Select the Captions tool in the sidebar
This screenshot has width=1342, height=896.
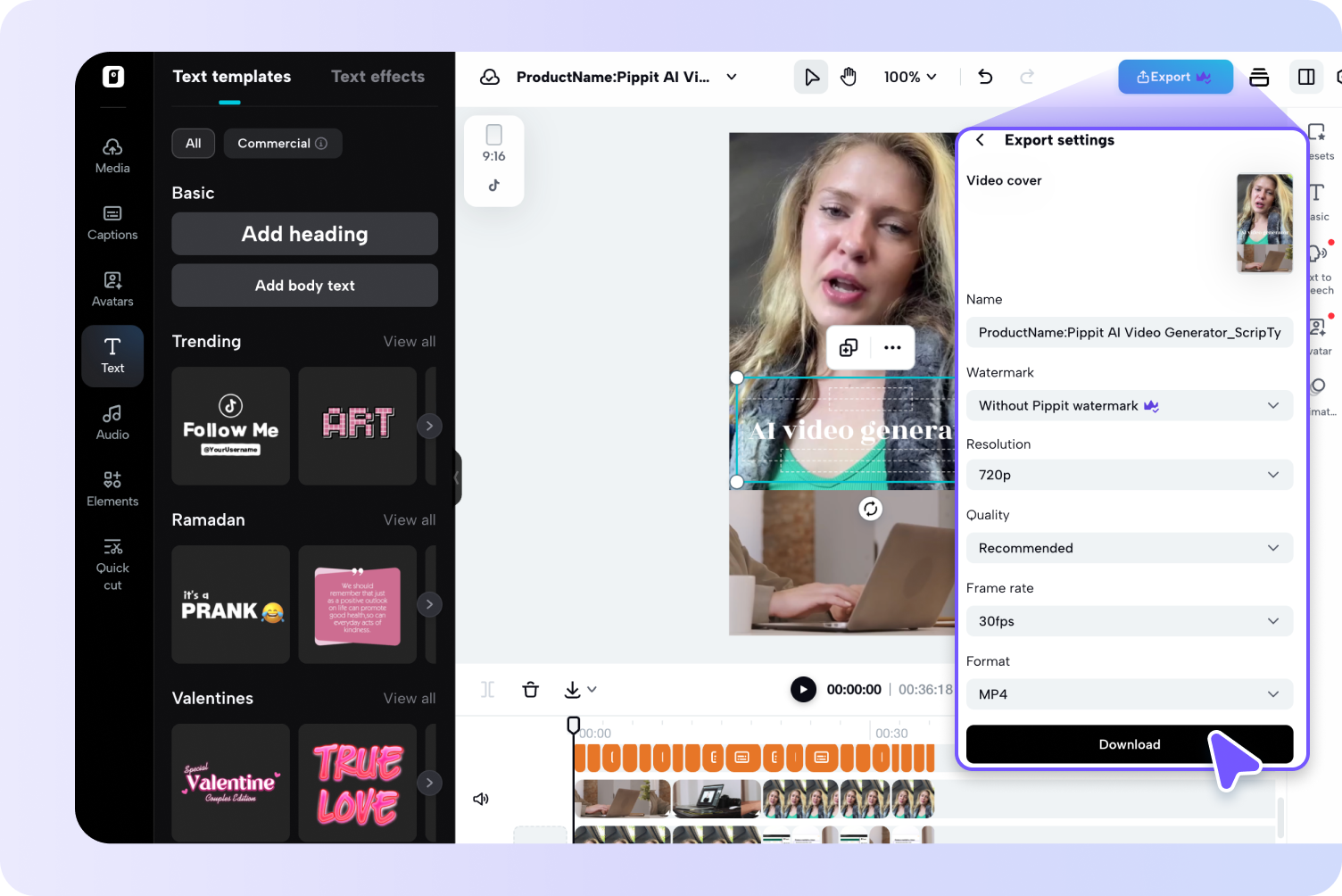(112, 222)
